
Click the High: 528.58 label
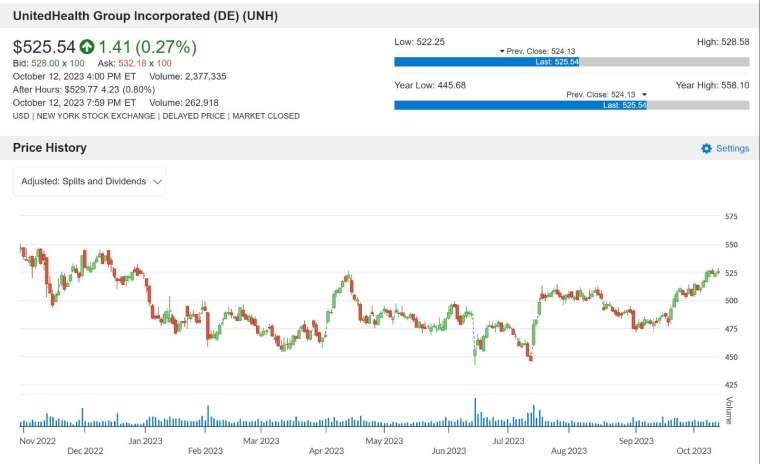pyautogui.click(x=723, y=42)
